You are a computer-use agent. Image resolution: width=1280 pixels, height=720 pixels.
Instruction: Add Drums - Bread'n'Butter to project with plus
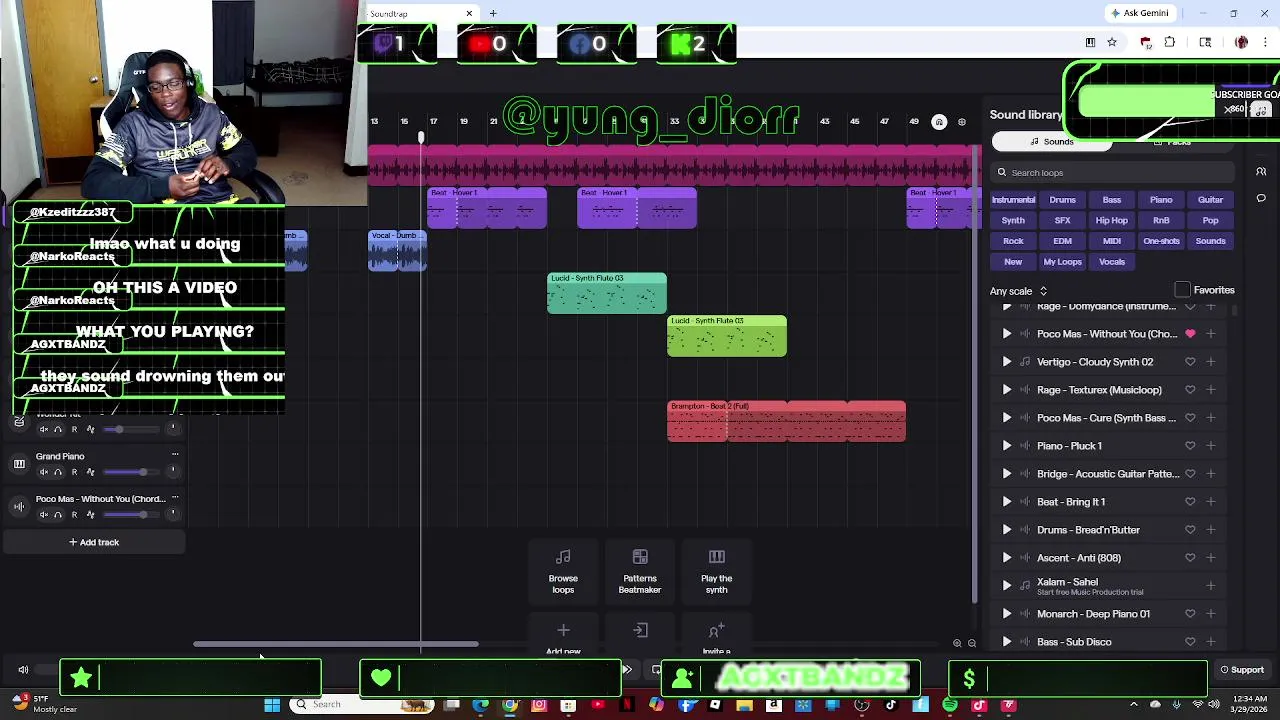click(x=1211, y=530)
